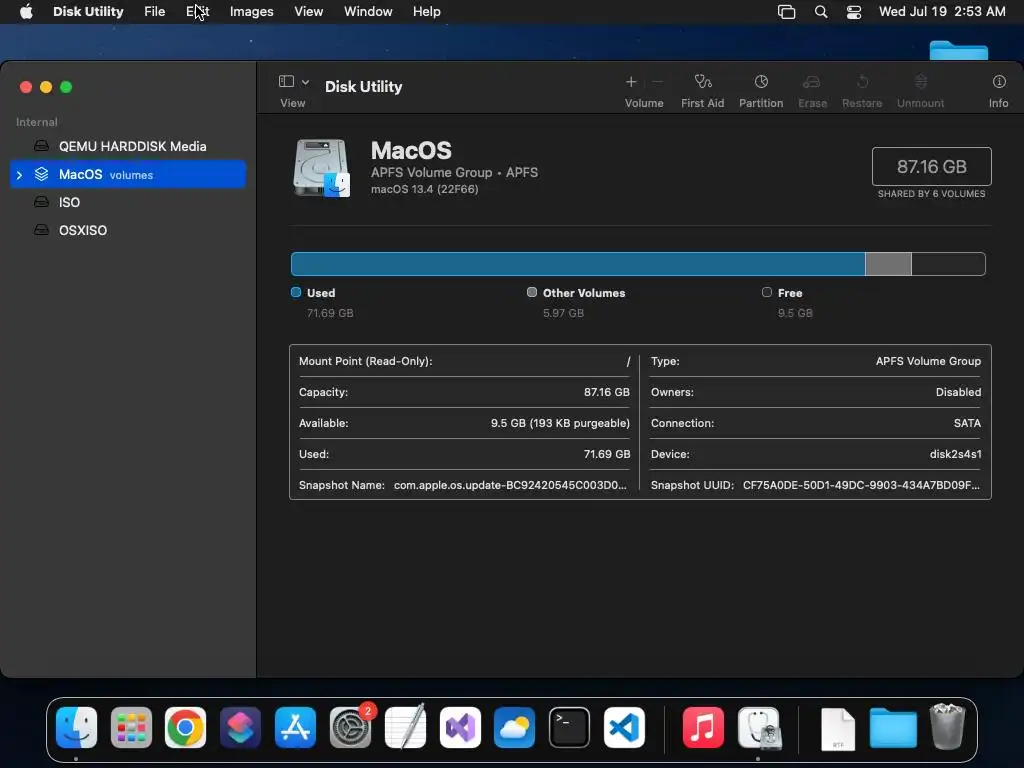The height and width of the screenshot is (768, 1024).
Task: Launch Google Chrome from the Dock
Action: (x=185, y=728)
